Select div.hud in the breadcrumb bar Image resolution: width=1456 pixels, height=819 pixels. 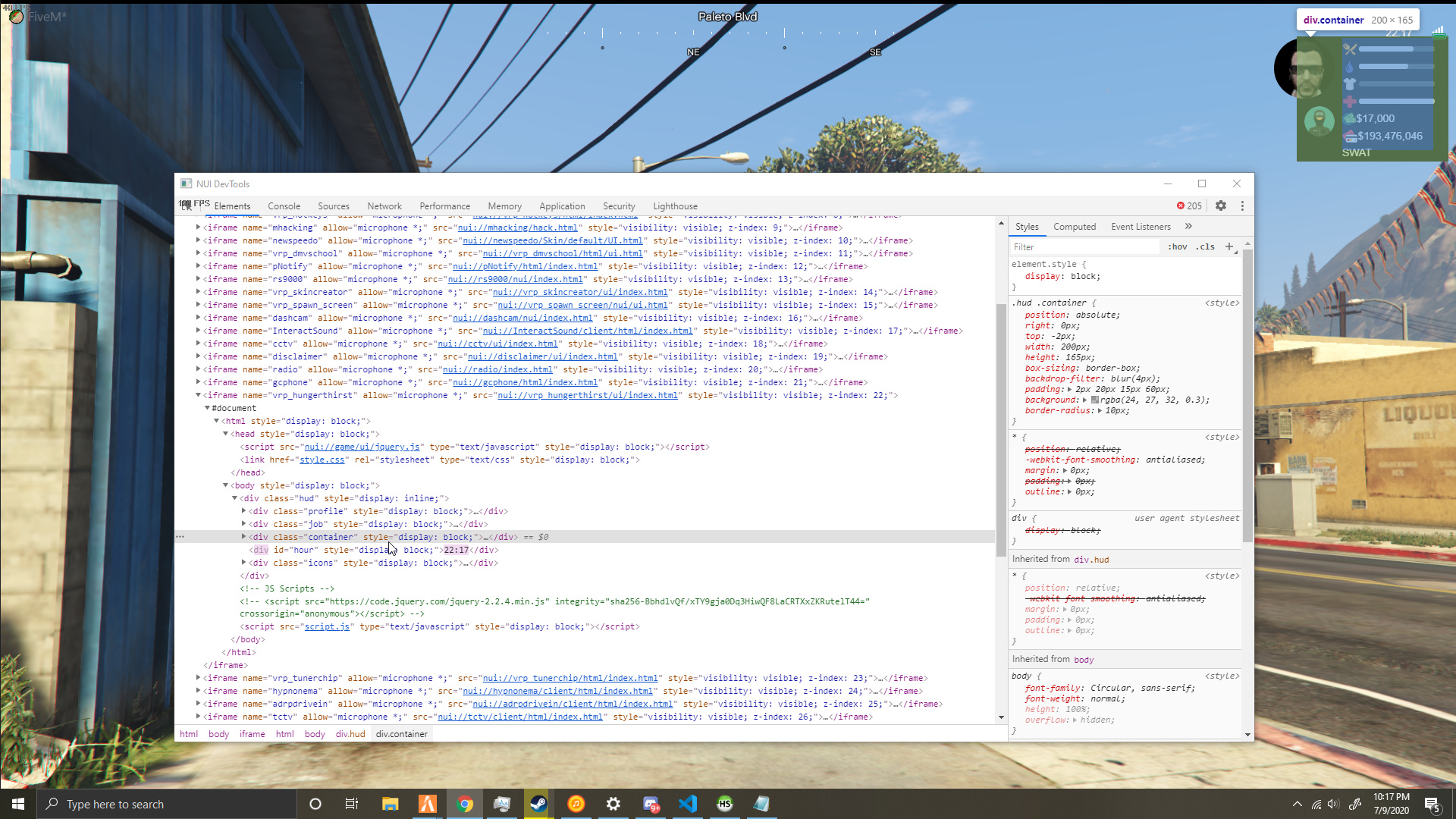(x=350, y=734)
